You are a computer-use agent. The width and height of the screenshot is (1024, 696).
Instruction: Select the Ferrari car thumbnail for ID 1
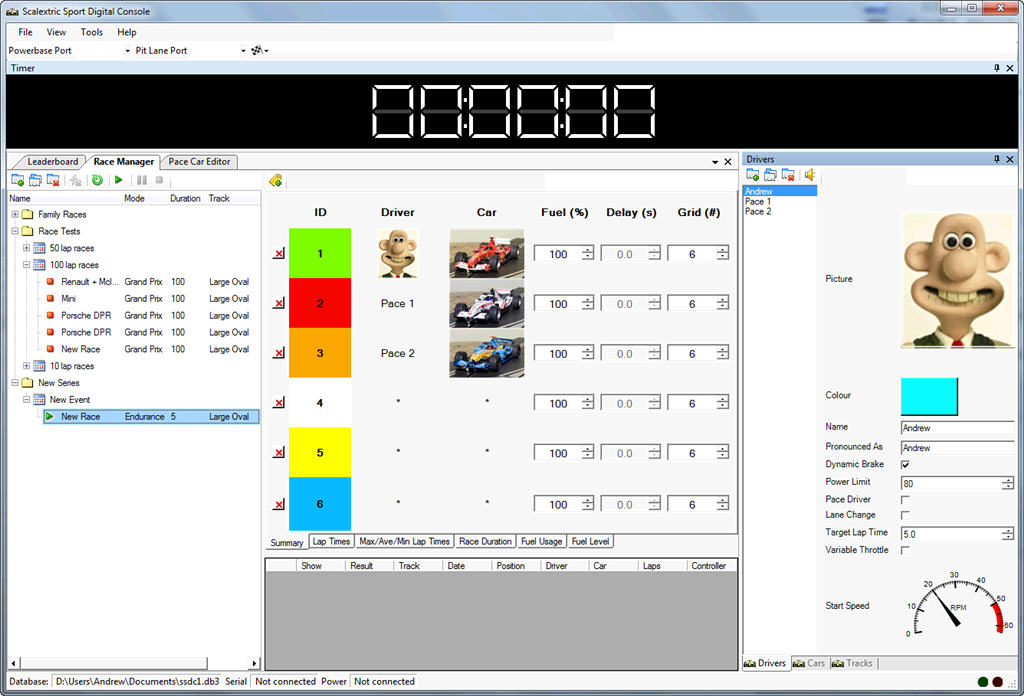pos(487,253)
